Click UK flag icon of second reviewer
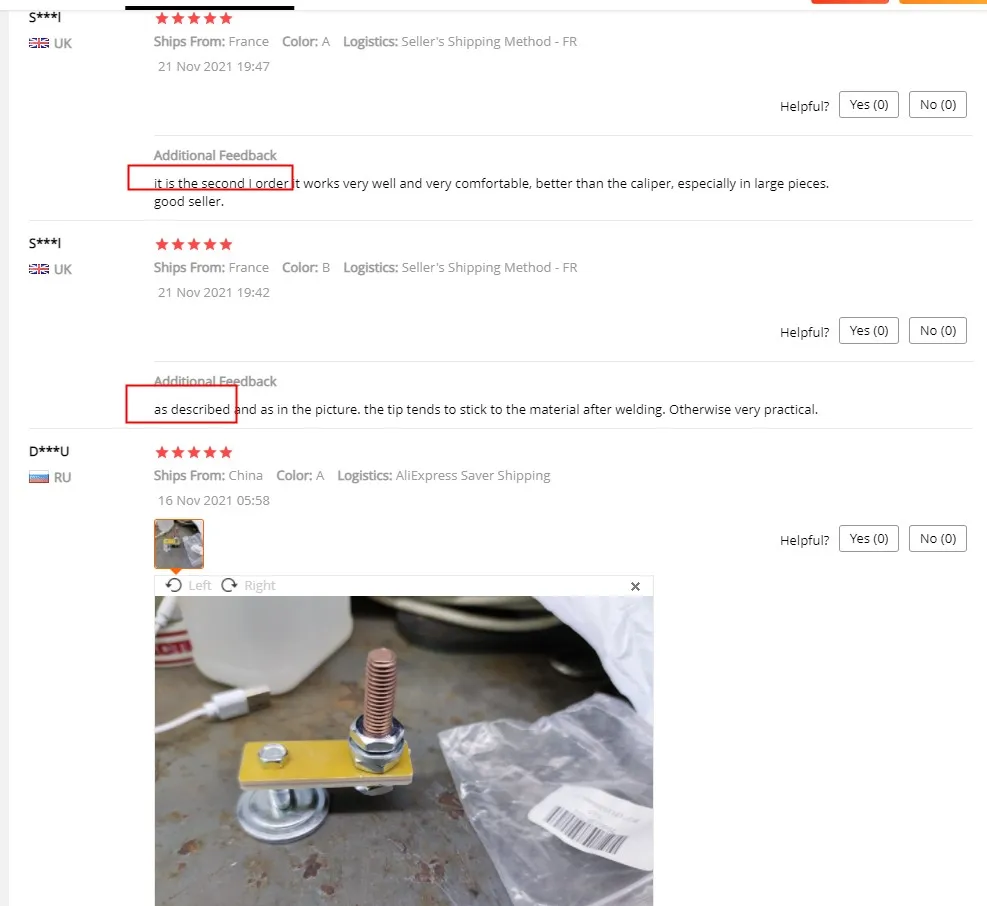This screenshot has width=987, height=906. [39, 269]
